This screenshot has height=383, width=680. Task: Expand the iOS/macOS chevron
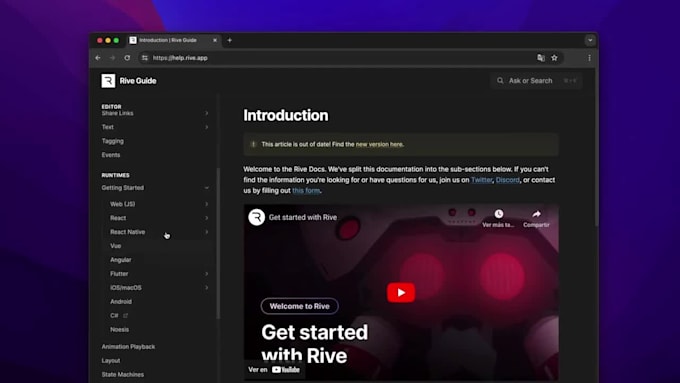tap(206, 288)
